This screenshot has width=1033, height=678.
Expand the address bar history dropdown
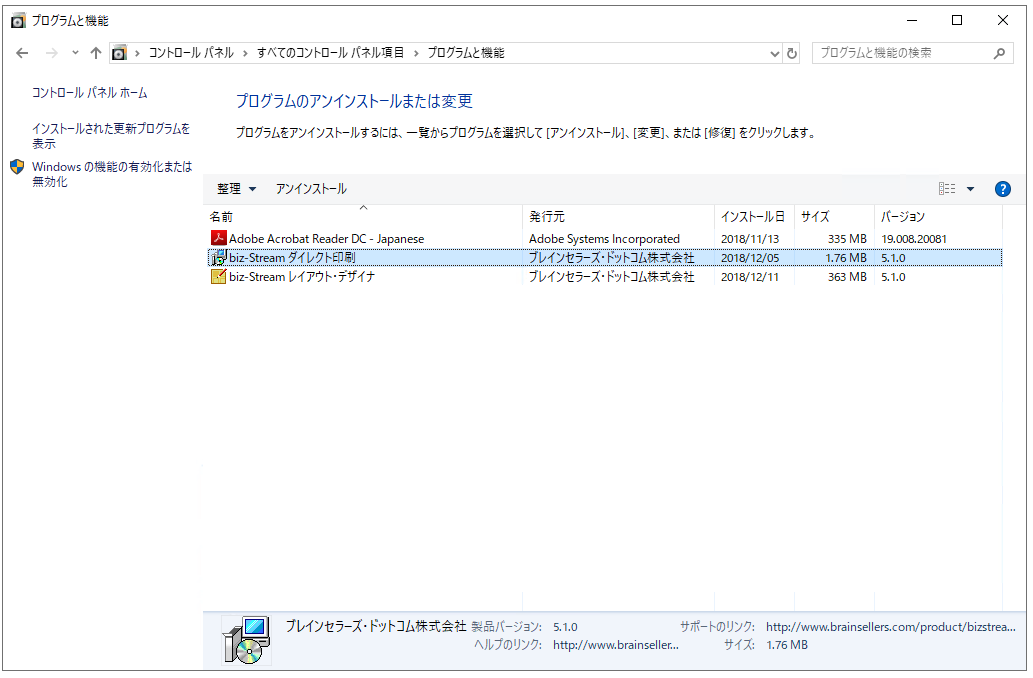775,53
